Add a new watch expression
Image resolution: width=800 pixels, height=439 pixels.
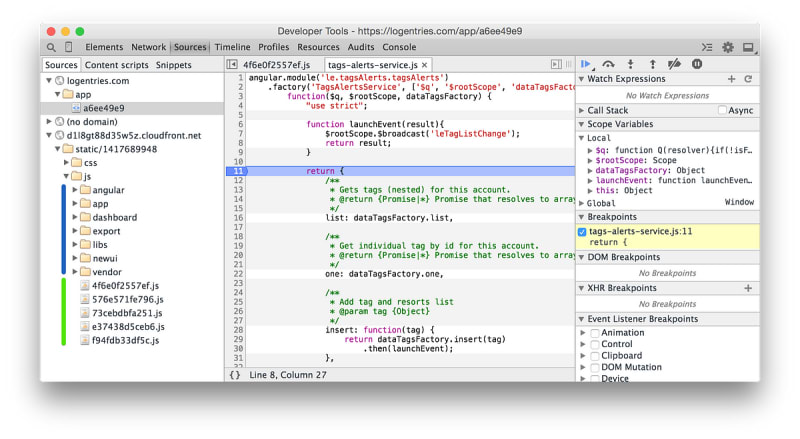(731, 79)
